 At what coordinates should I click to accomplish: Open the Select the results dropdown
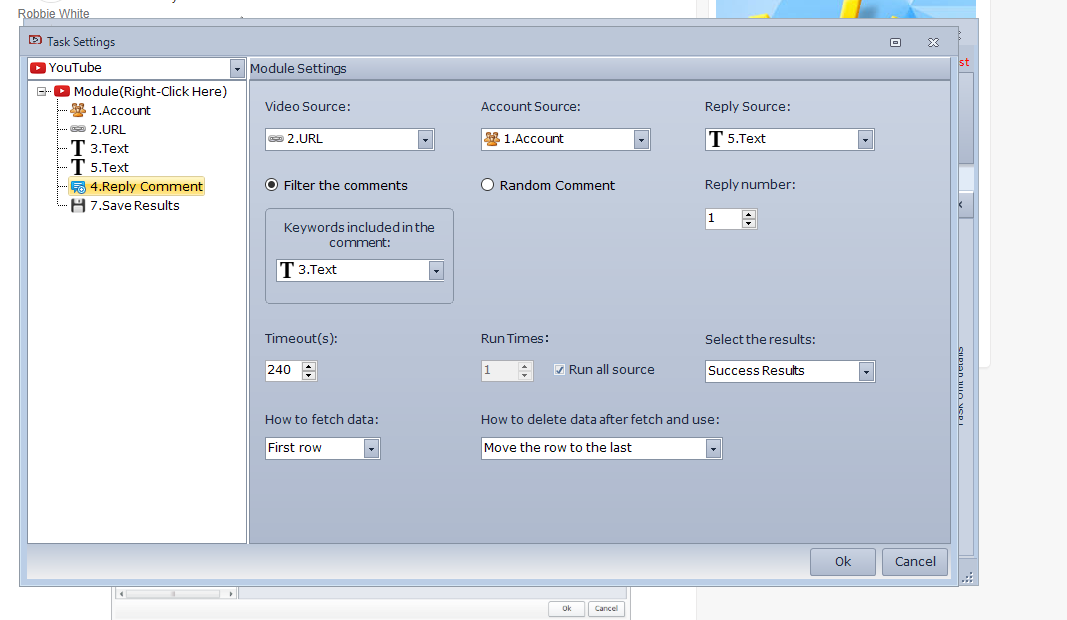865,372
